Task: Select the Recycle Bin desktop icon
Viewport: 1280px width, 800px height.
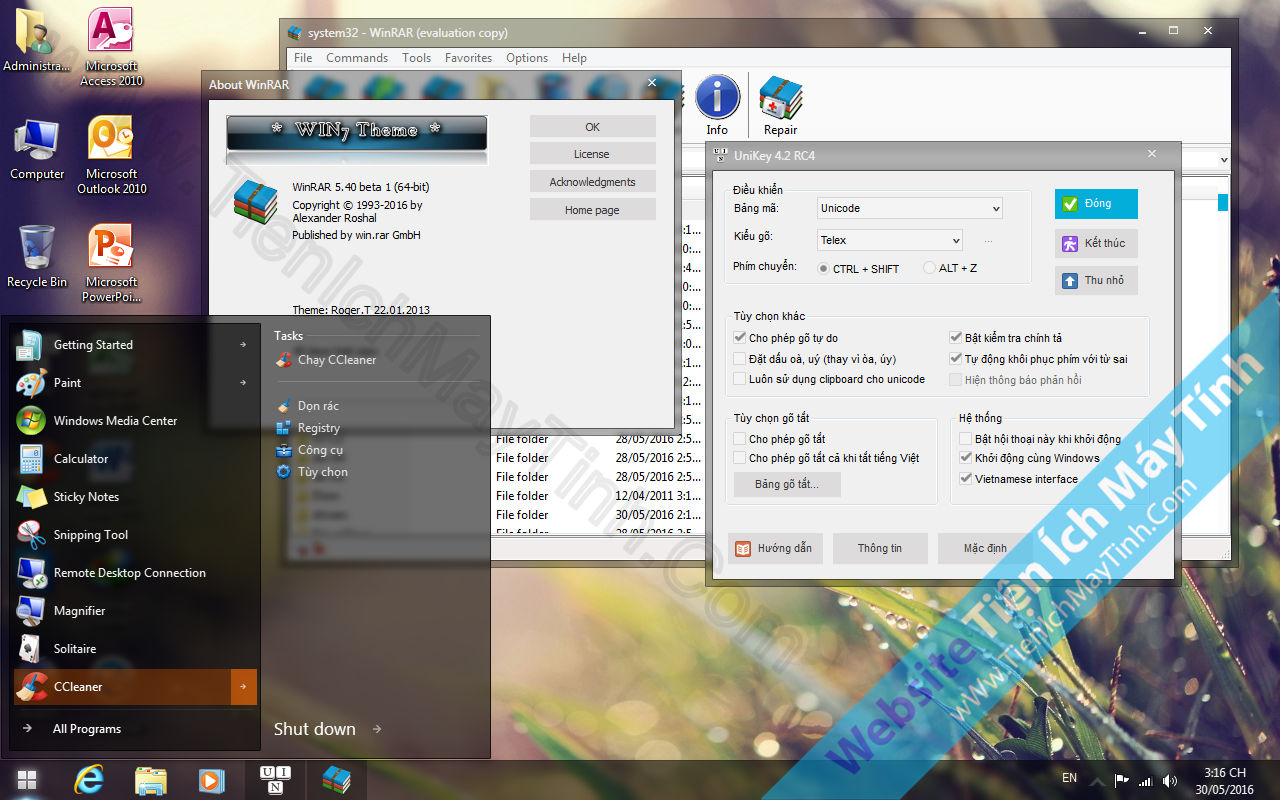Action: coord(37,257)
